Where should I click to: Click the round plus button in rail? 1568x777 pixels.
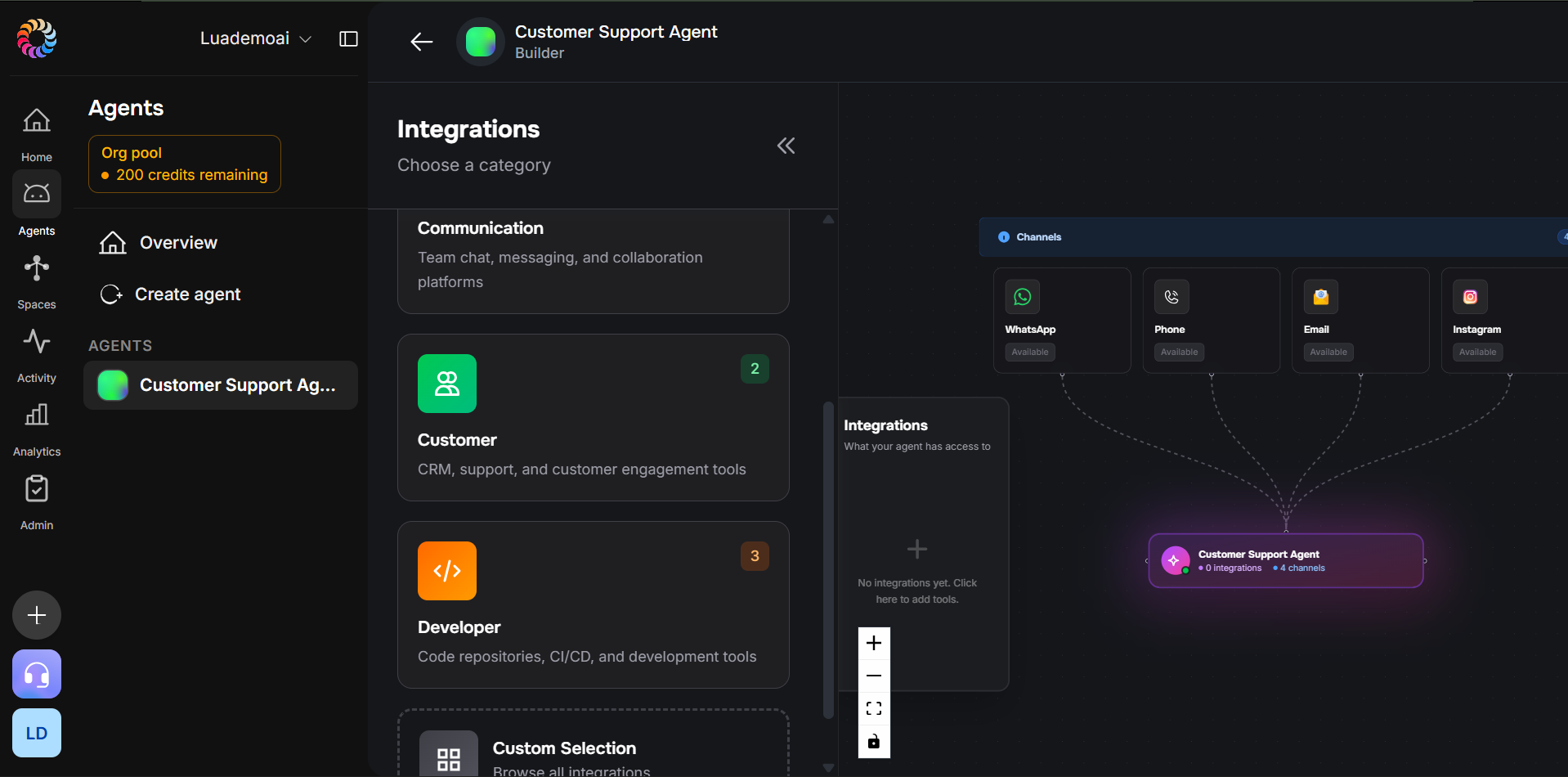coord(37,615)
